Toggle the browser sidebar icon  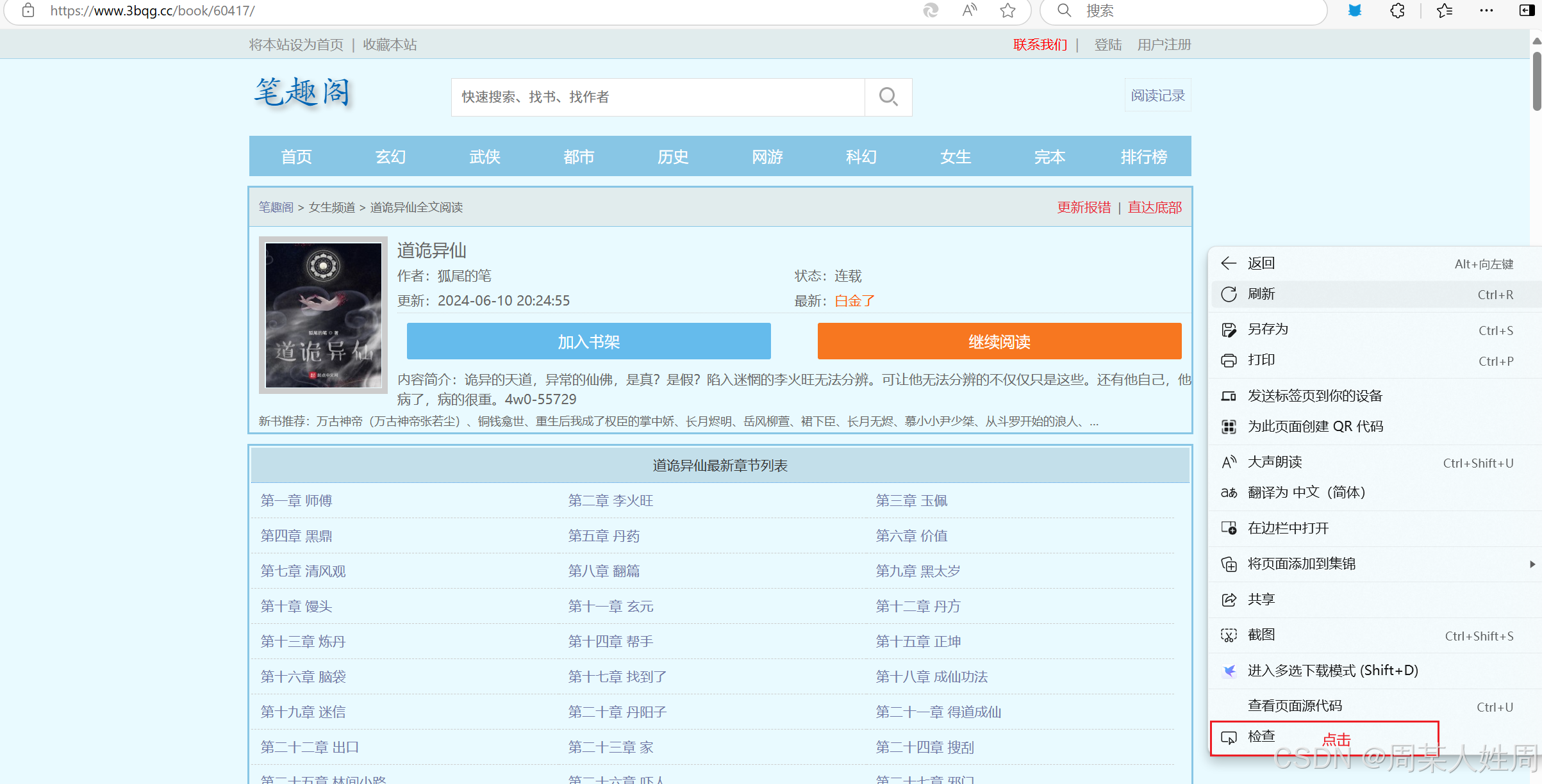(1527, 10)
